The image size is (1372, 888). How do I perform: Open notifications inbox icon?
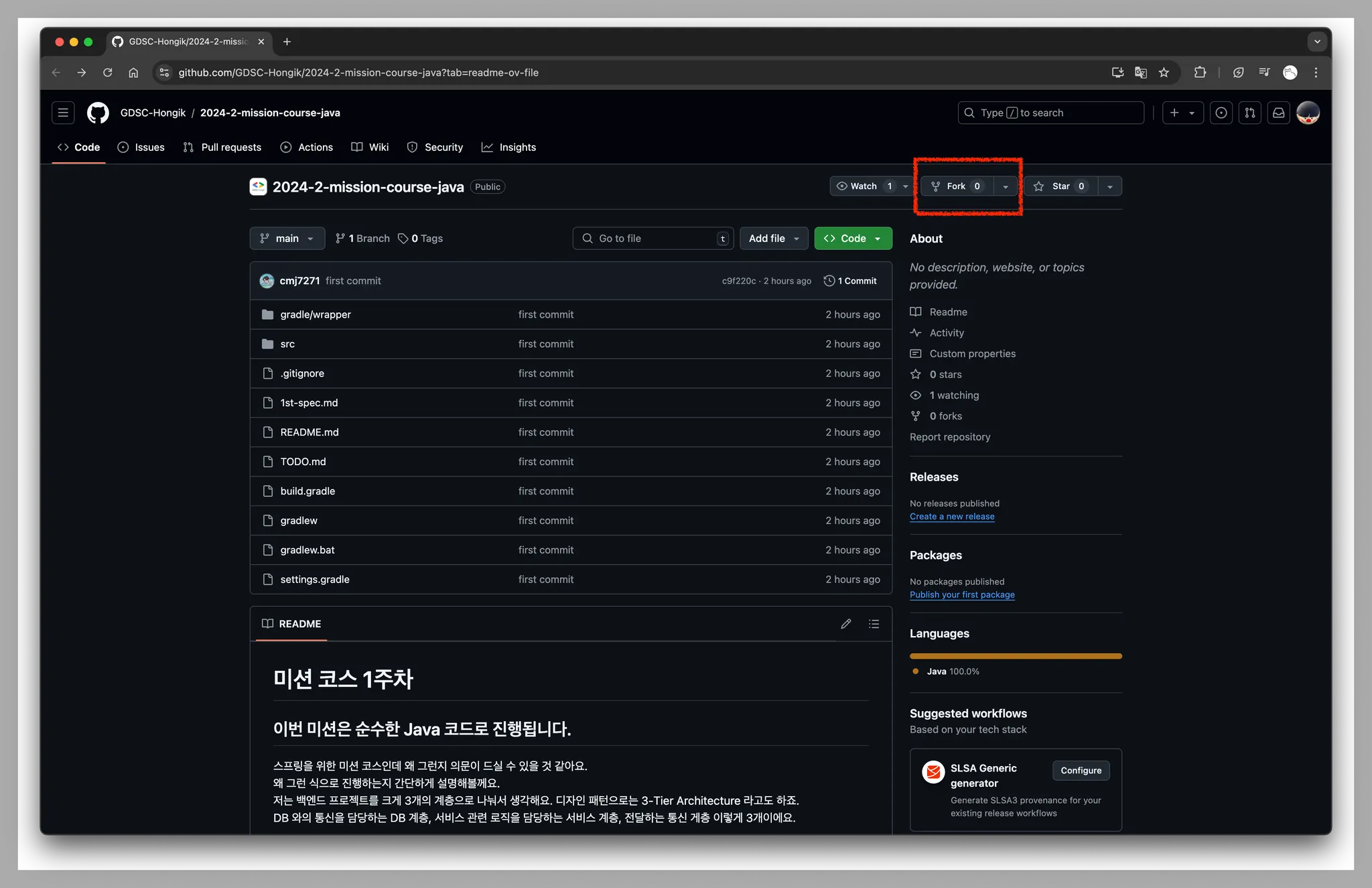click(x=1278, y=113)
